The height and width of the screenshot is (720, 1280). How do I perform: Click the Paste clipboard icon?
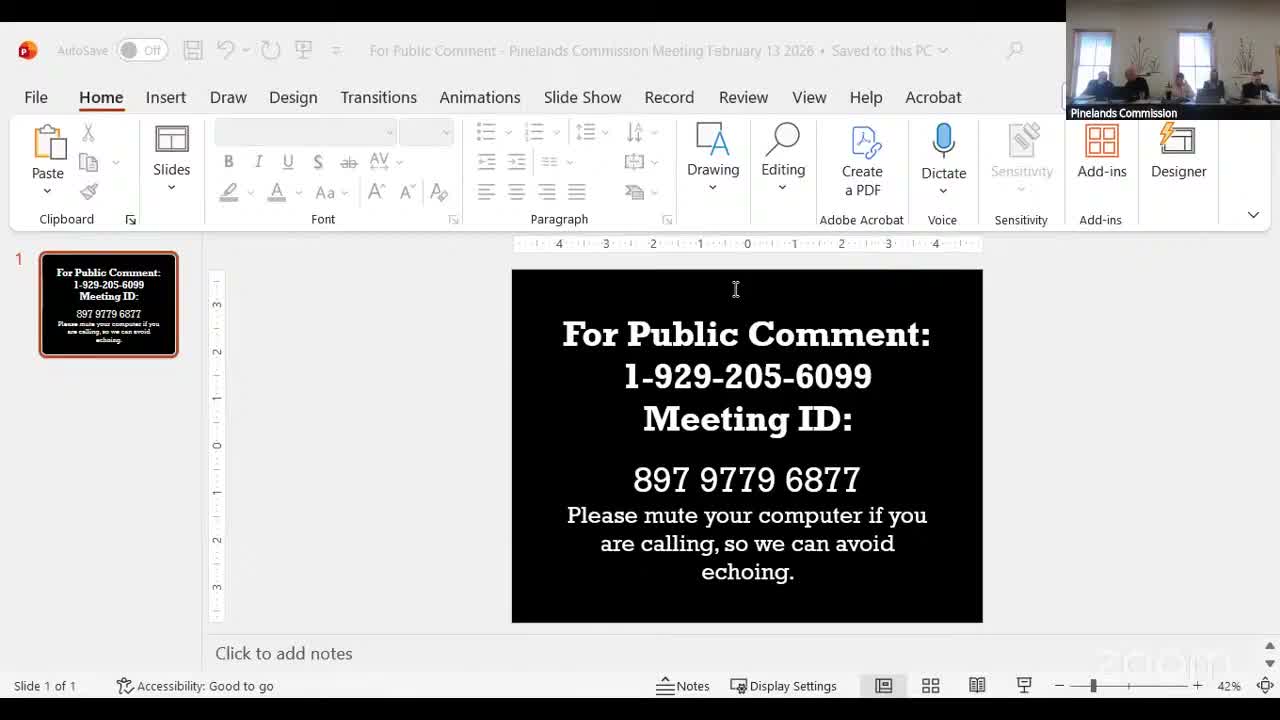(x=48, y=143)
